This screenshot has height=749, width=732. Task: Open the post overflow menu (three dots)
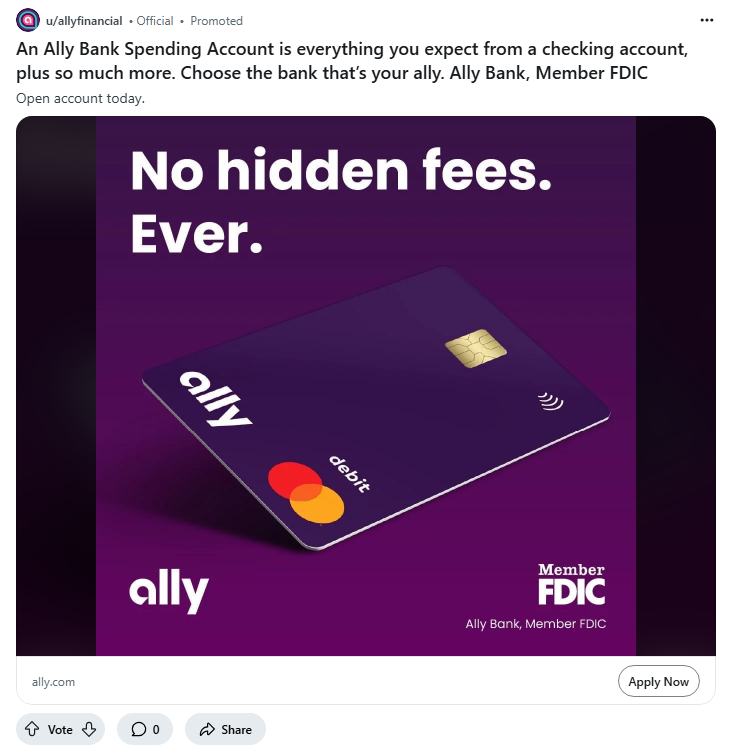click(x=707, y=20)
